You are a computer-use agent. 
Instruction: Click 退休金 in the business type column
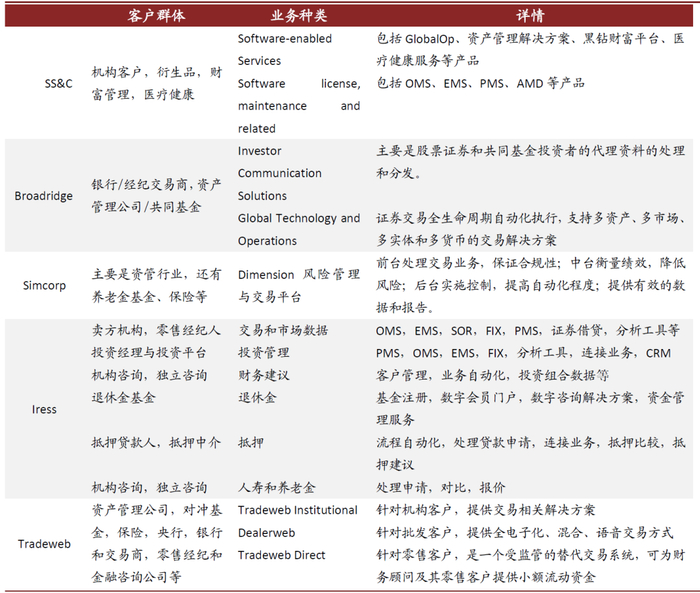click(257, 397)
